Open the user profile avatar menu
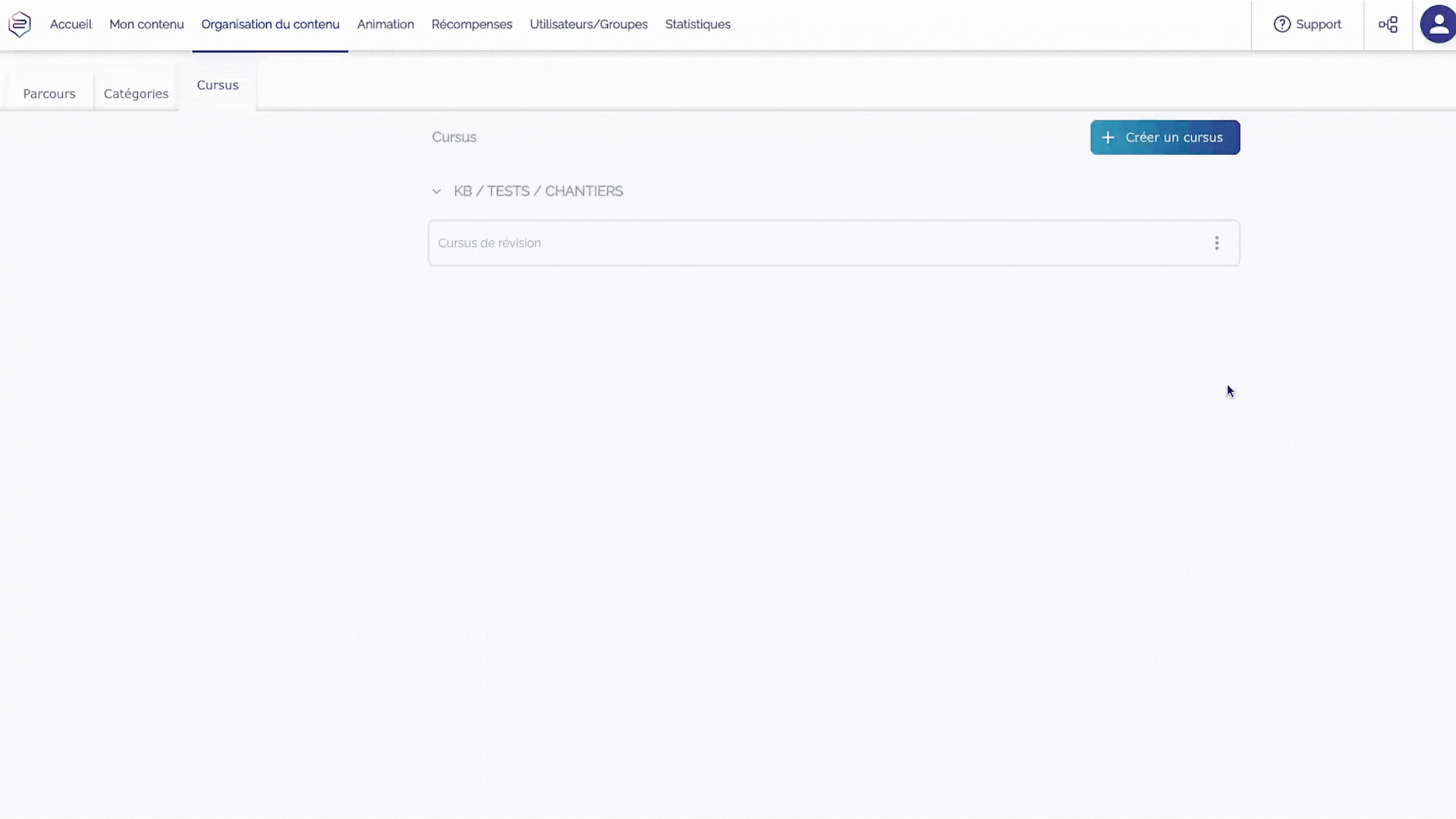The height and width of the screenshot is (819, 1456). [x=1438, y=24]
